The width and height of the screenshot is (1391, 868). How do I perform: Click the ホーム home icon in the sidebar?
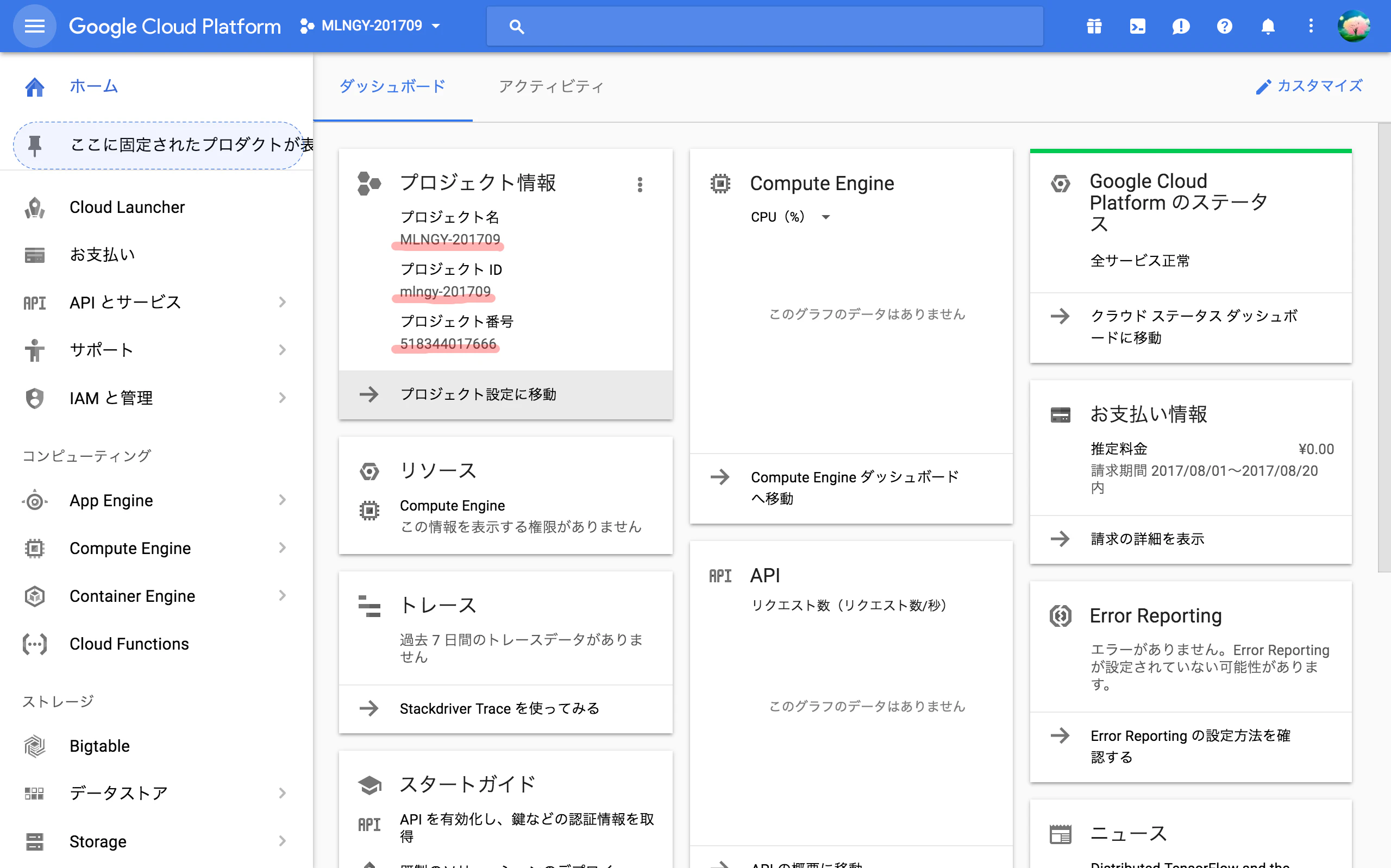(34, 86)
